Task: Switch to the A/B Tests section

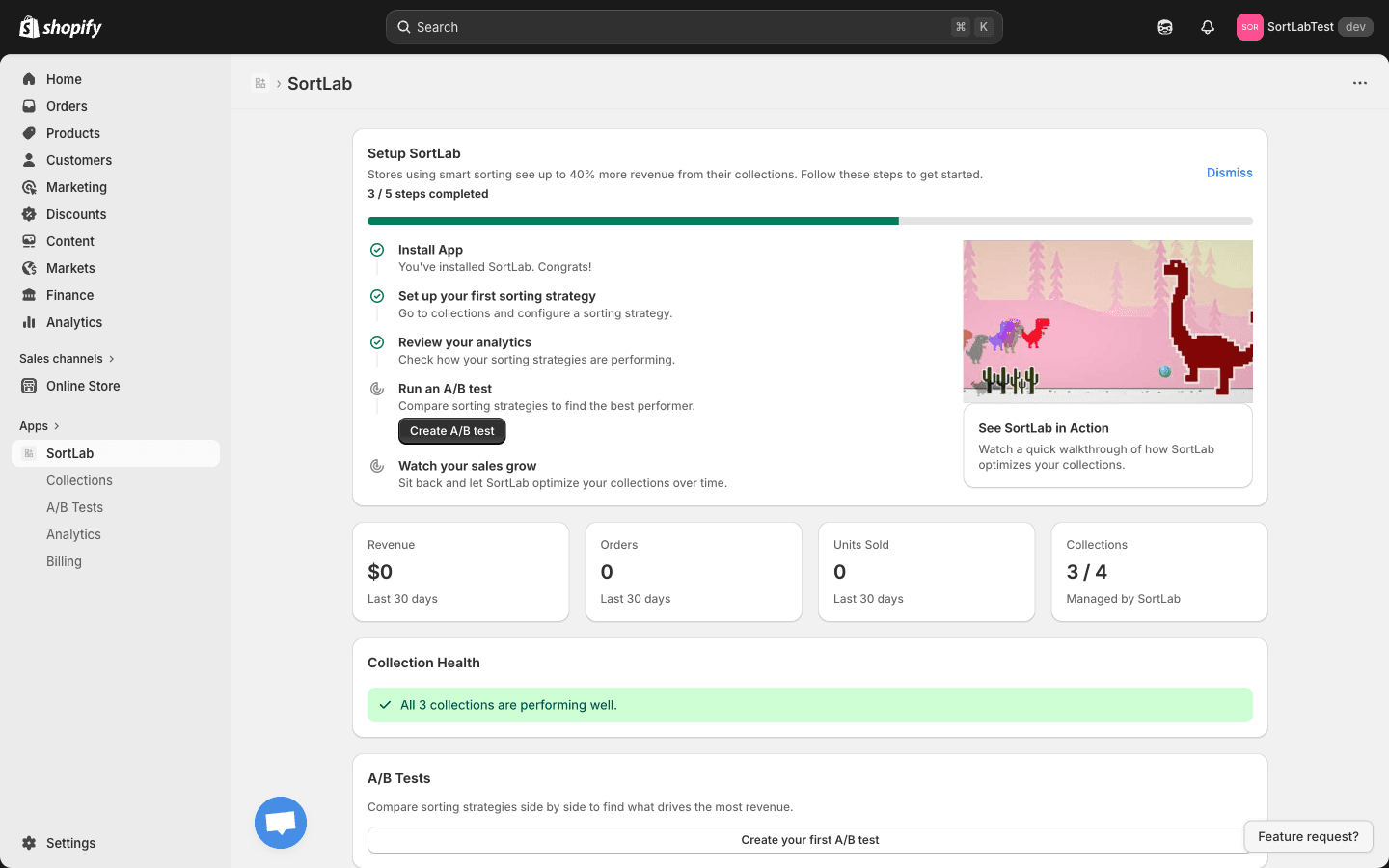Action: pyautogui.click(x=74, y=506)
